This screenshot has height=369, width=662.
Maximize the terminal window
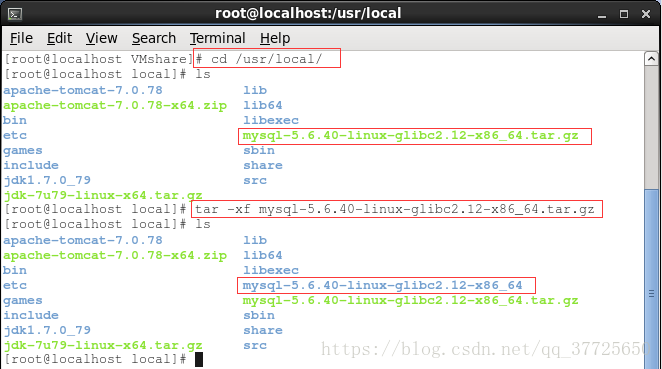click(x=624, y=14)
